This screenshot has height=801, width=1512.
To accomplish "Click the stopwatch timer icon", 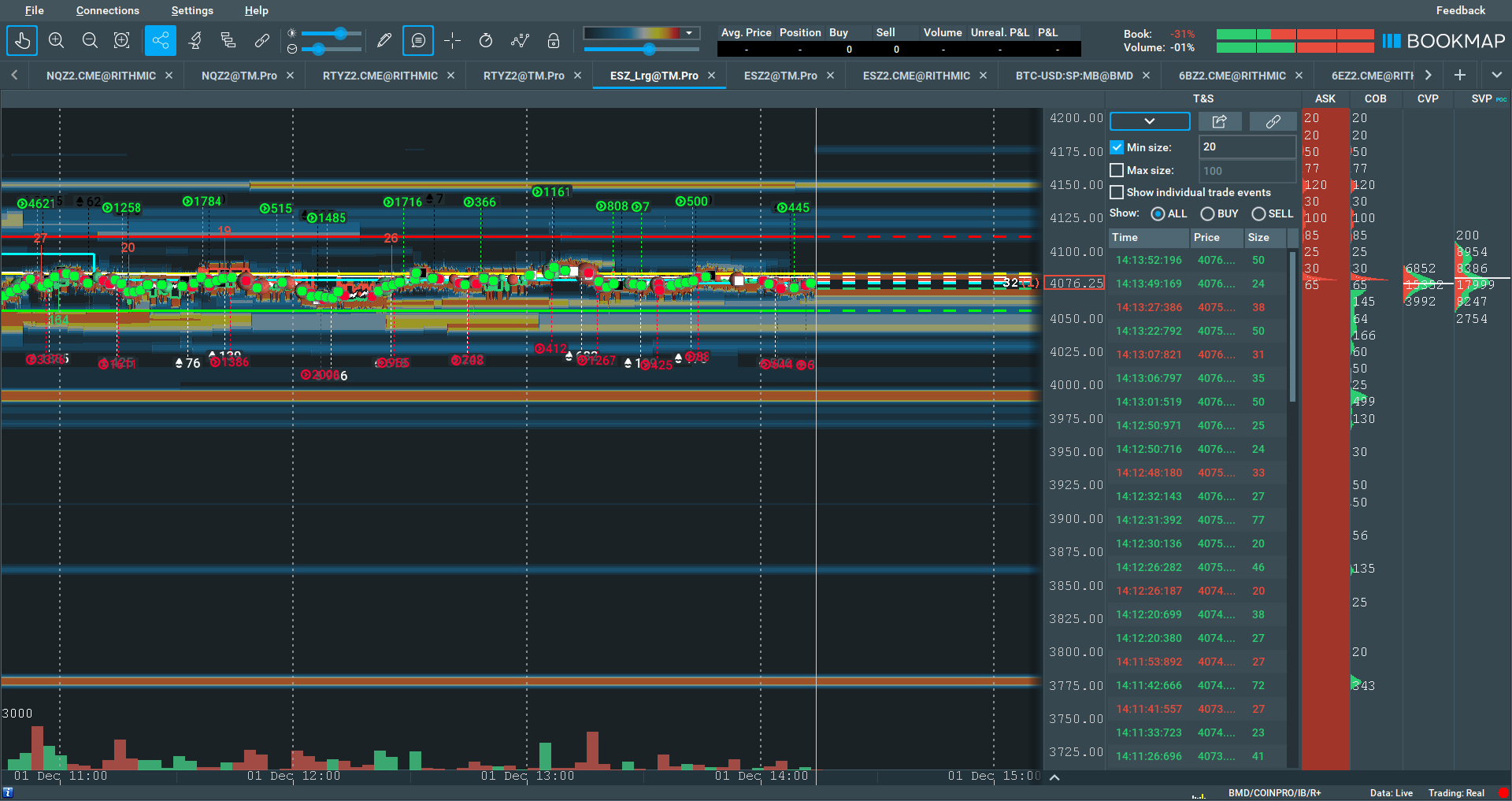I will tap(486, 40).
